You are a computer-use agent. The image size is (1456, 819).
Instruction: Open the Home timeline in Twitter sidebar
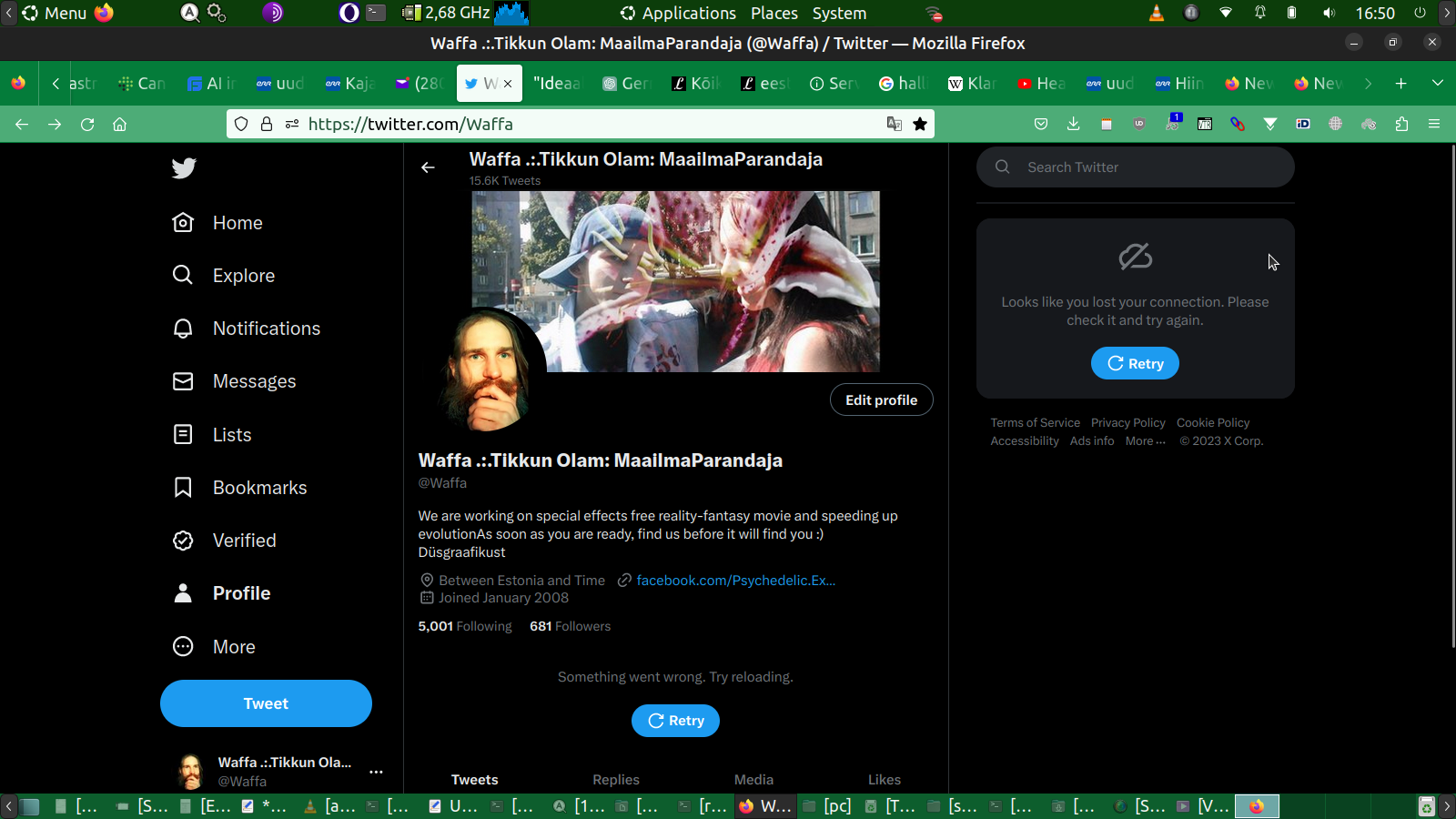click(218, 223)
